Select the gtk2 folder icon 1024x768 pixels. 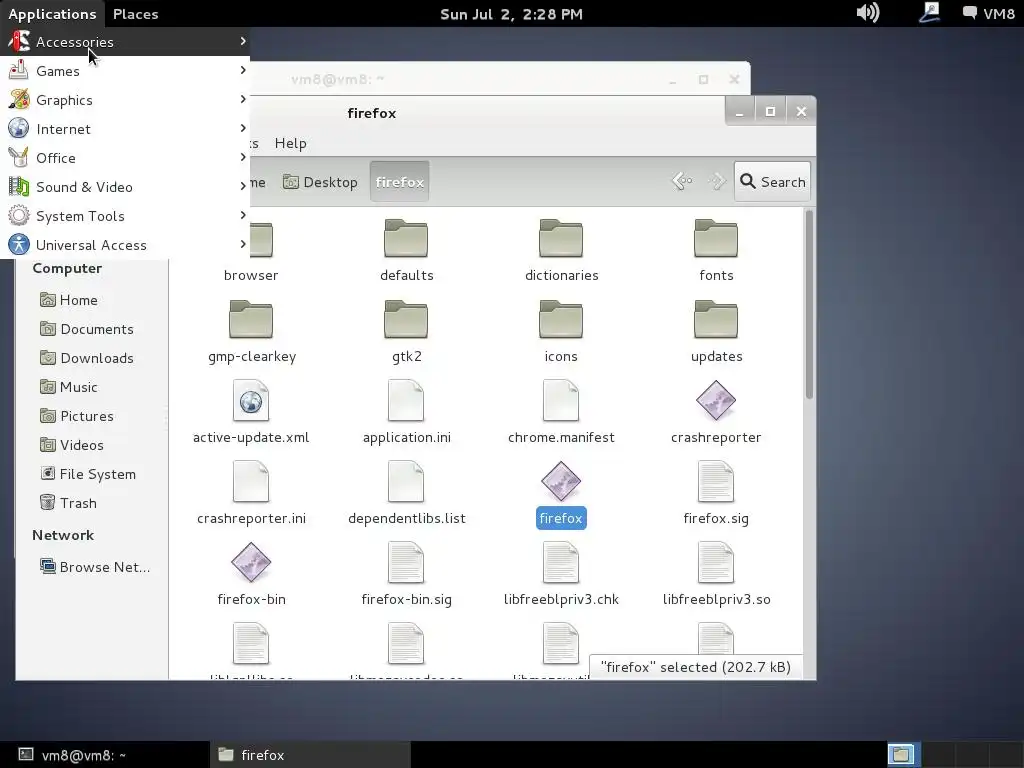tap(406, 319)
